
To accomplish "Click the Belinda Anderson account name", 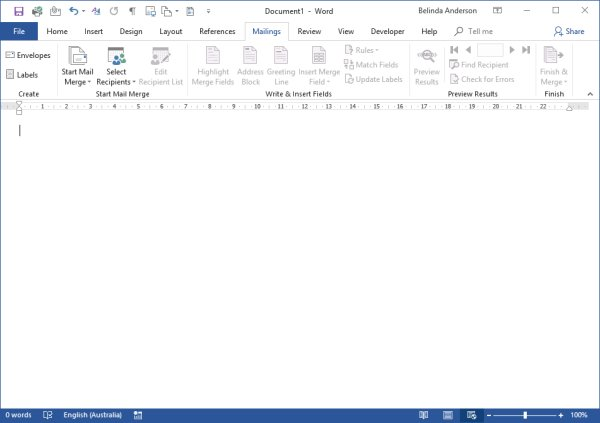I will (447, 11).
